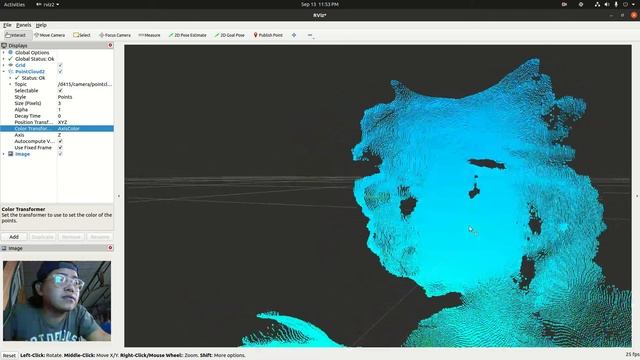Click the Status: Ok checkmark under PointCloud2
Screen dimensions: 640x360
click(x=17, y=78)
